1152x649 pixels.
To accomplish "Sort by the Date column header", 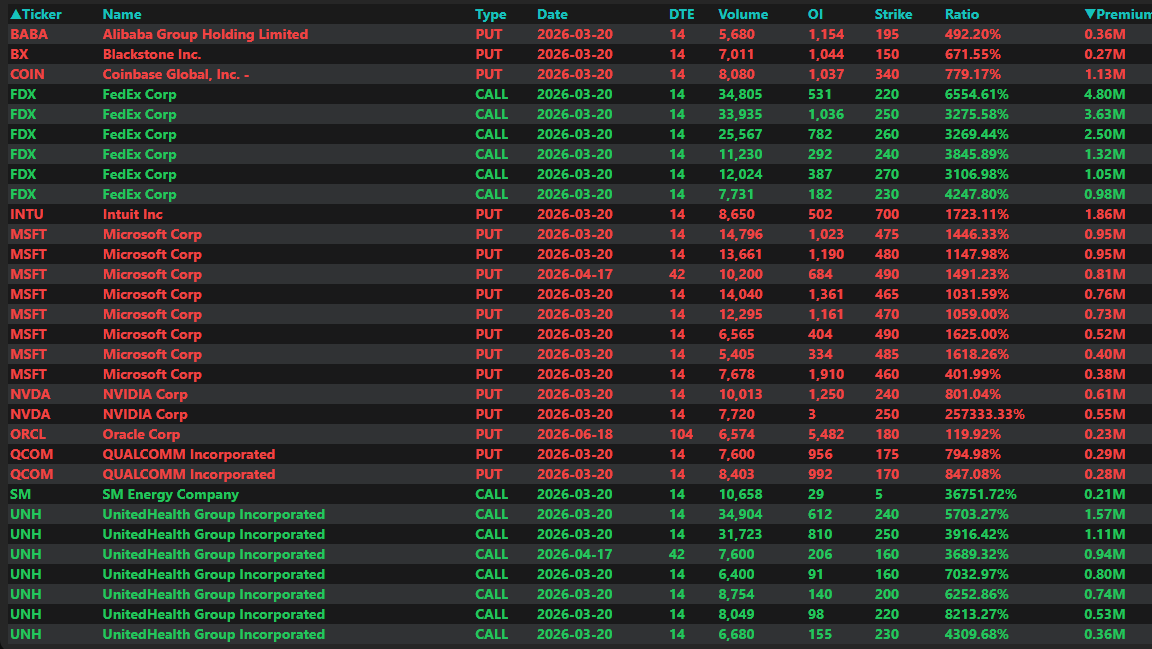I will (552, 14).
